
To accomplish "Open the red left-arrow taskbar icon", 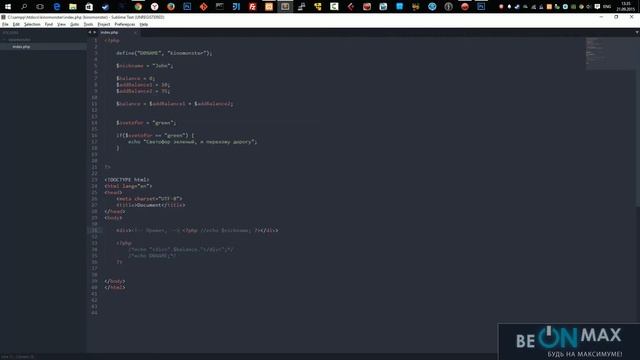I will coord(351,7).
